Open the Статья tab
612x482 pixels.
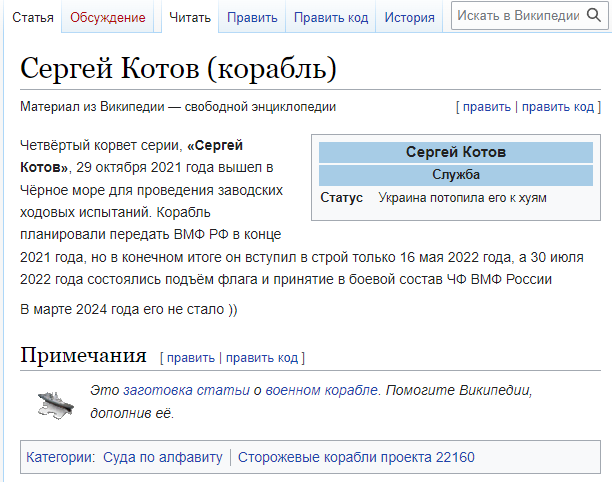pyautogui.click(x=33, y=18)
